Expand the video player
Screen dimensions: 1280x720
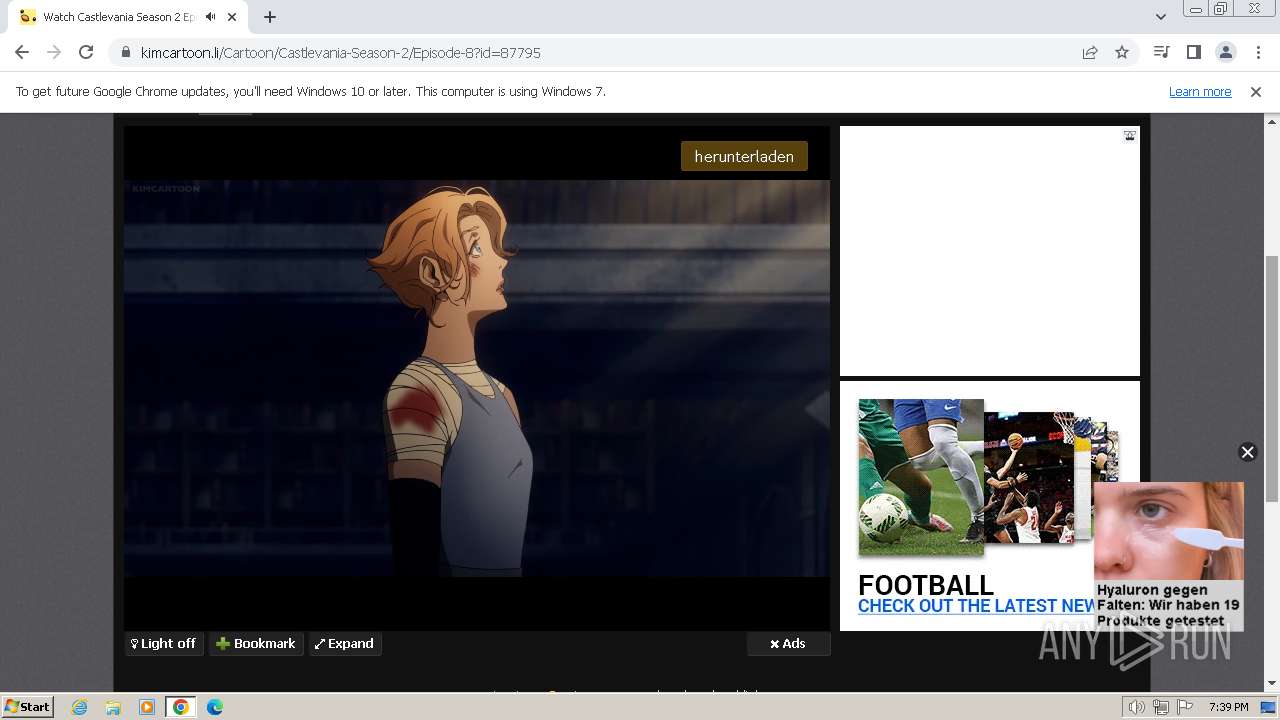[x=345, y=643]
